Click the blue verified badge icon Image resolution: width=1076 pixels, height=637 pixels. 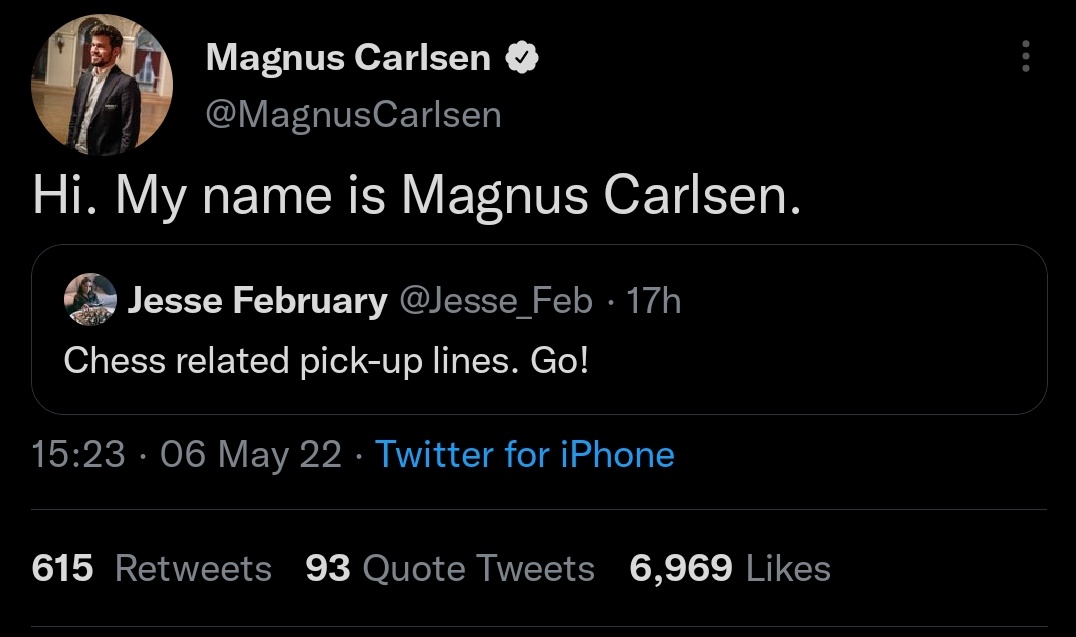[x=523, y=59]
